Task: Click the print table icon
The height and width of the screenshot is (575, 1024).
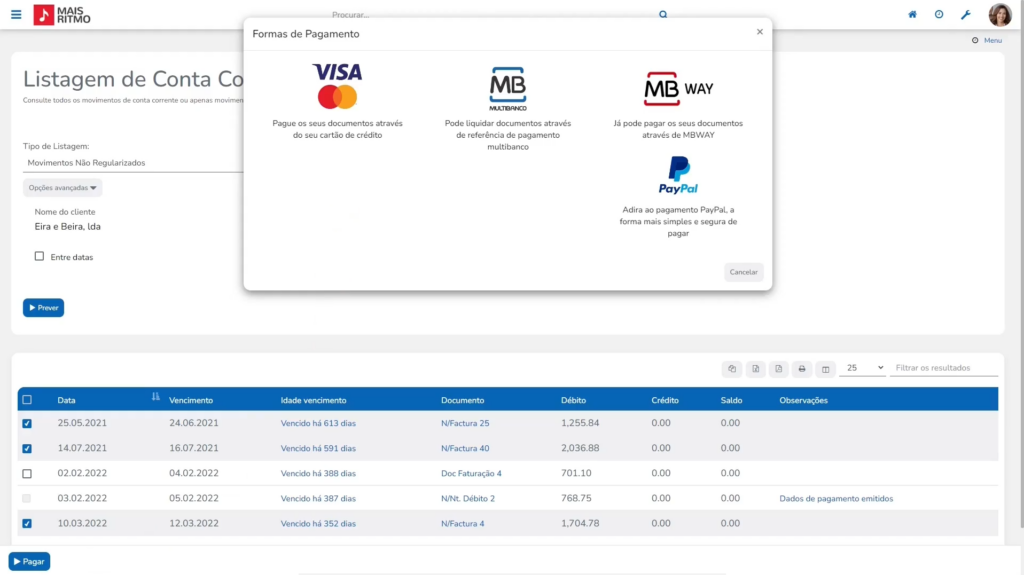Action: (x=802, y=369)
